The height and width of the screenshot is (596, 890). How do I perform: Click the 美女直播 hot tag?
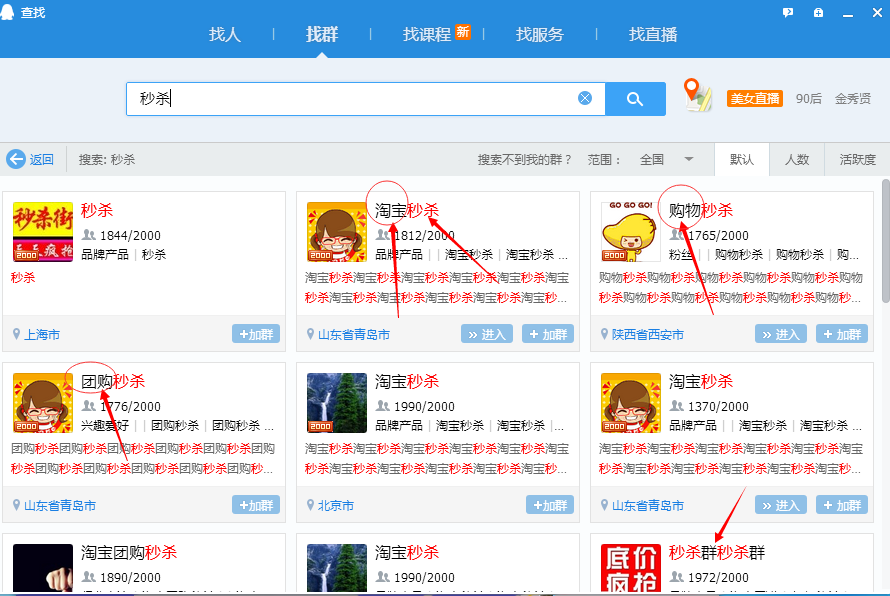pos(754,98)
